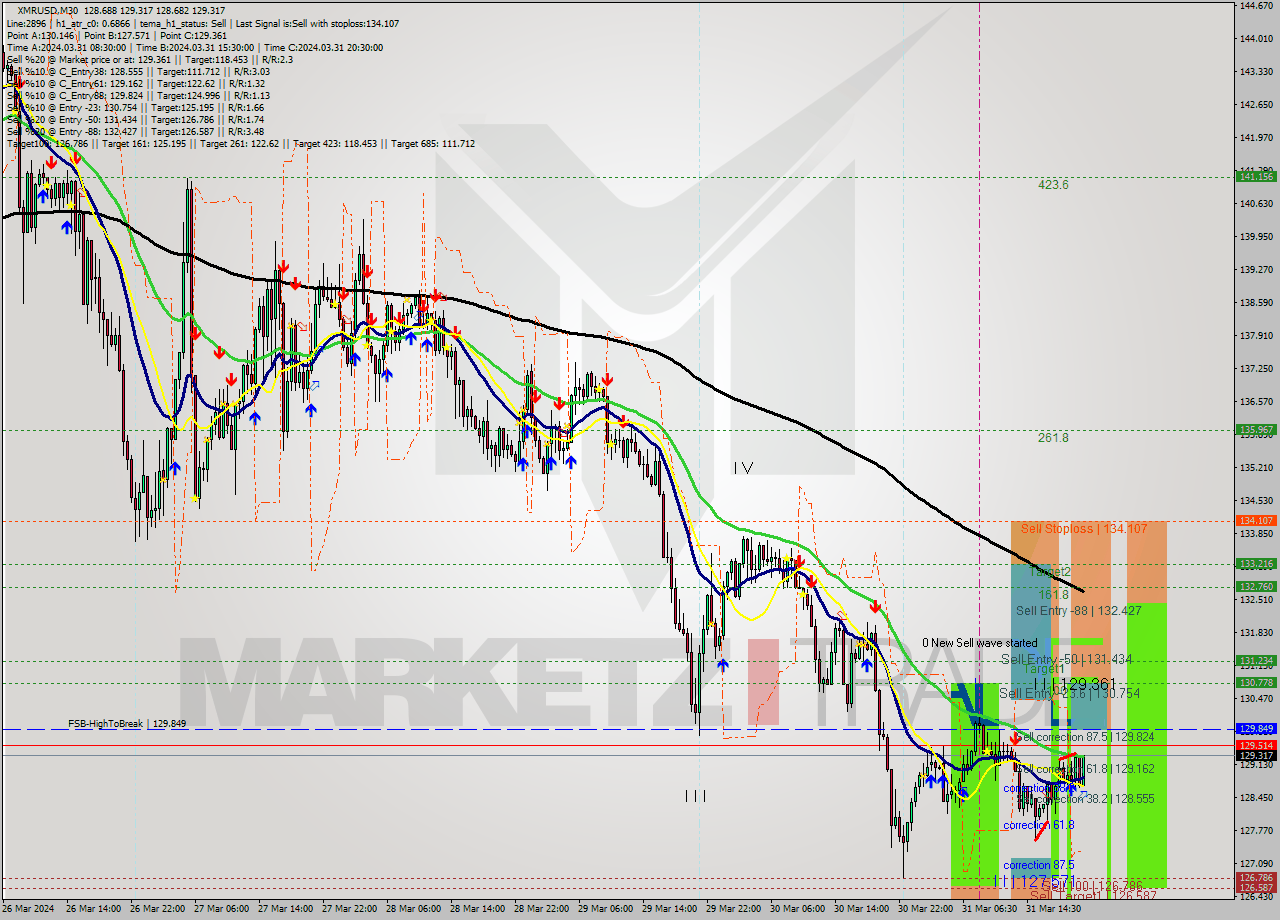Image resolution: width=1280 pixels, height=920 pixels.
Task: Click the 'I V' wave label
Action: (x=742, y=467)
